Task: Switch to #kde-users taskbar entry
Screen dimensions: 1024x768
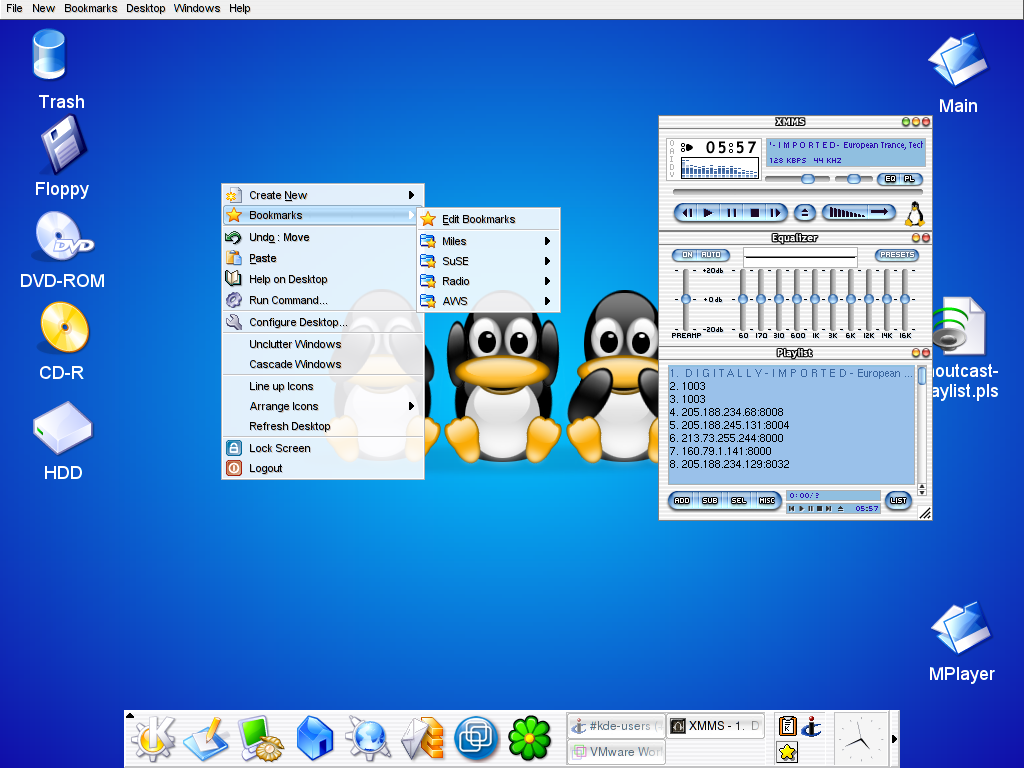Action: [x=616, y=726]
